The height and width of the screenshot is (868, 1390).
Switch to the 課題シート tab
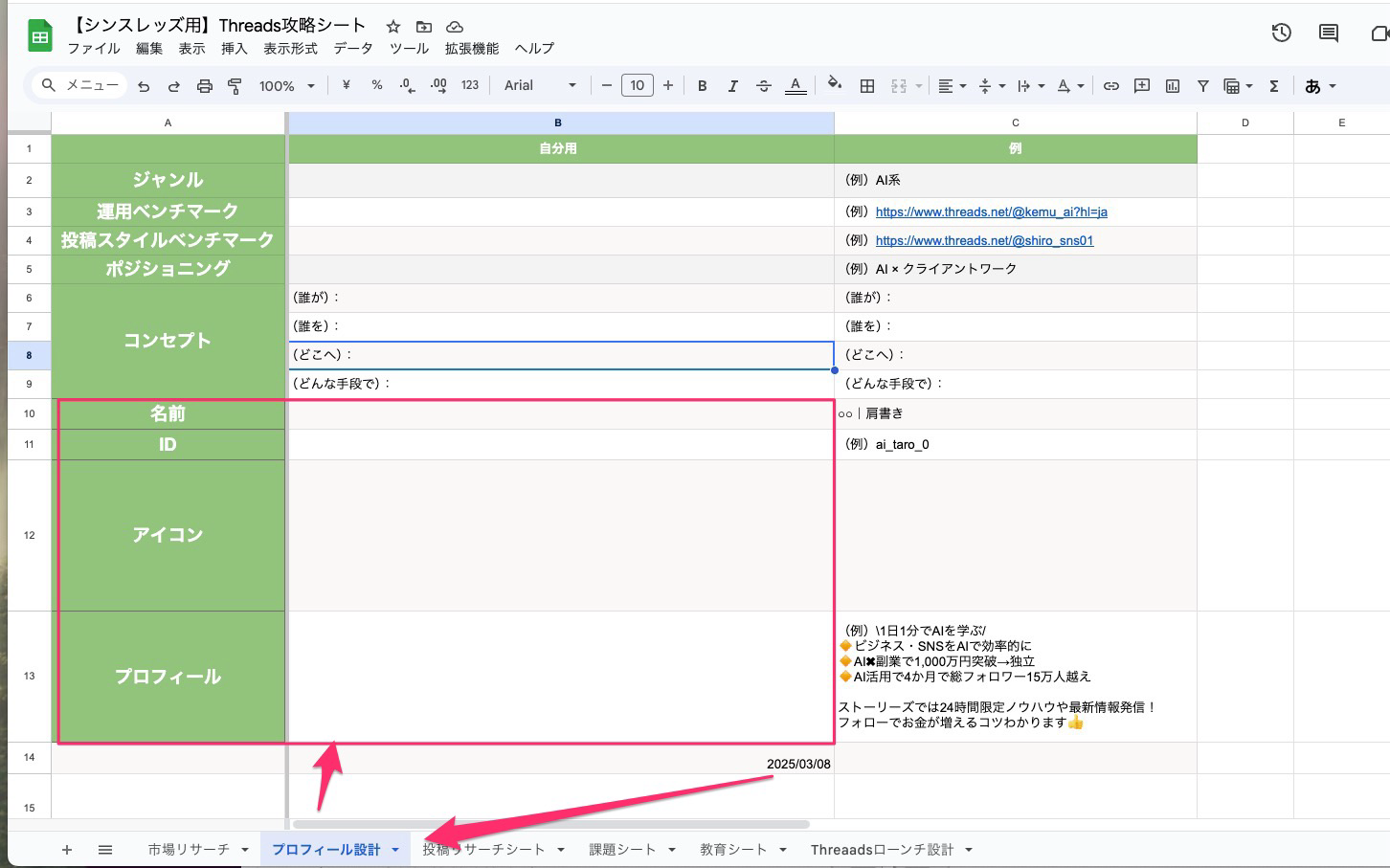(x=622, y=850)
